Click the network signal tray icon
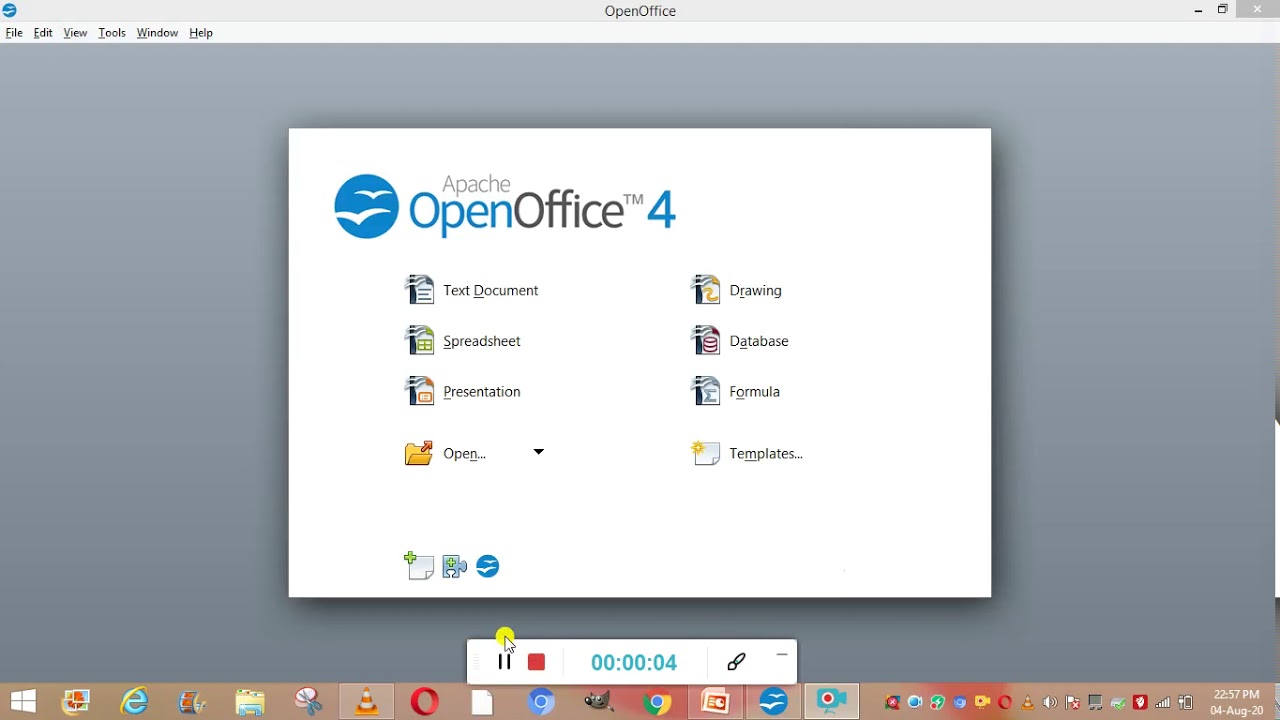This screenshot has width=1280, height=720. [x=1164, y=703]
